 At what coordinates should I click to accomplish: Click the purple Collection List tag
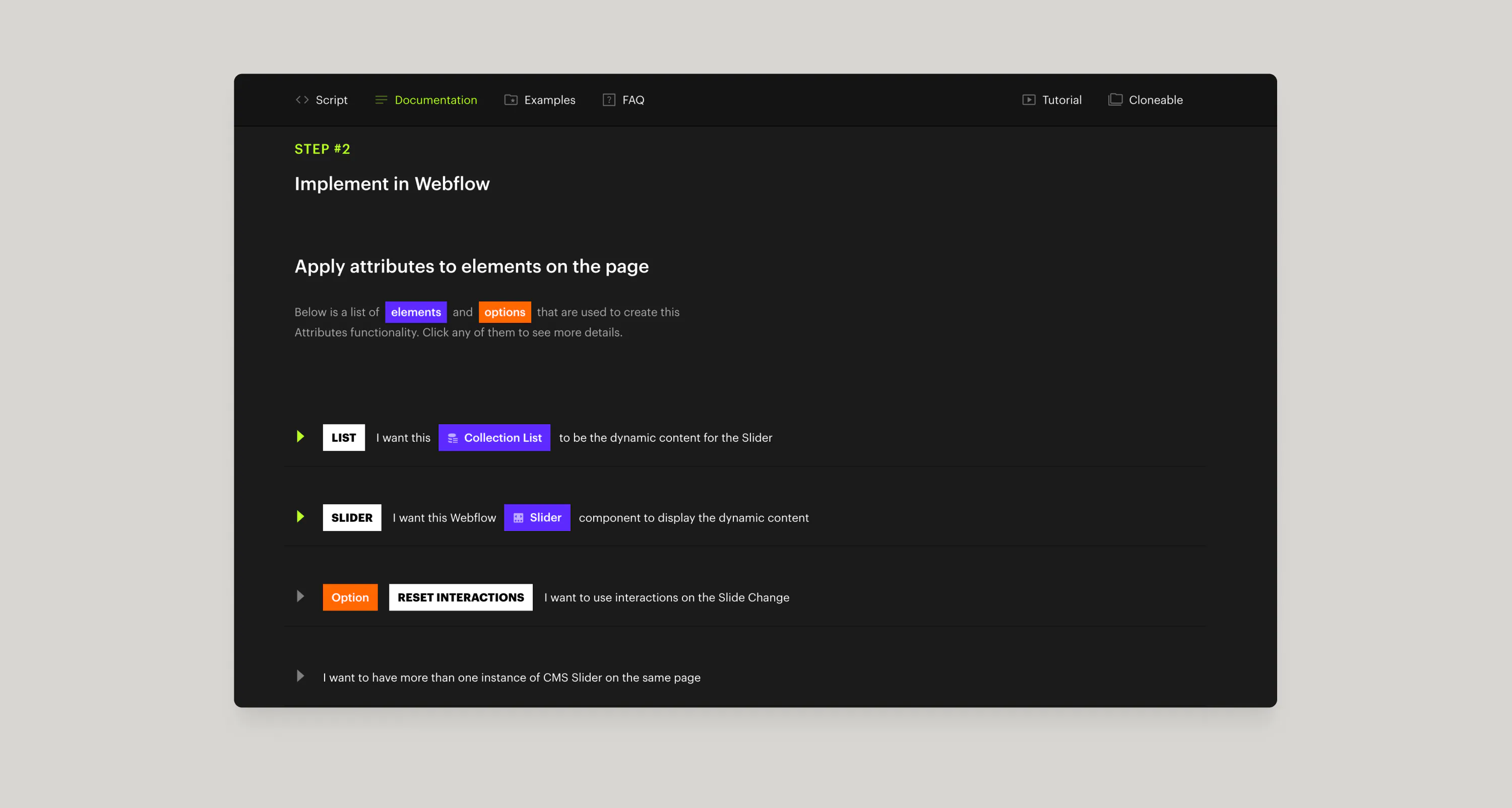(x=494, y=438)
